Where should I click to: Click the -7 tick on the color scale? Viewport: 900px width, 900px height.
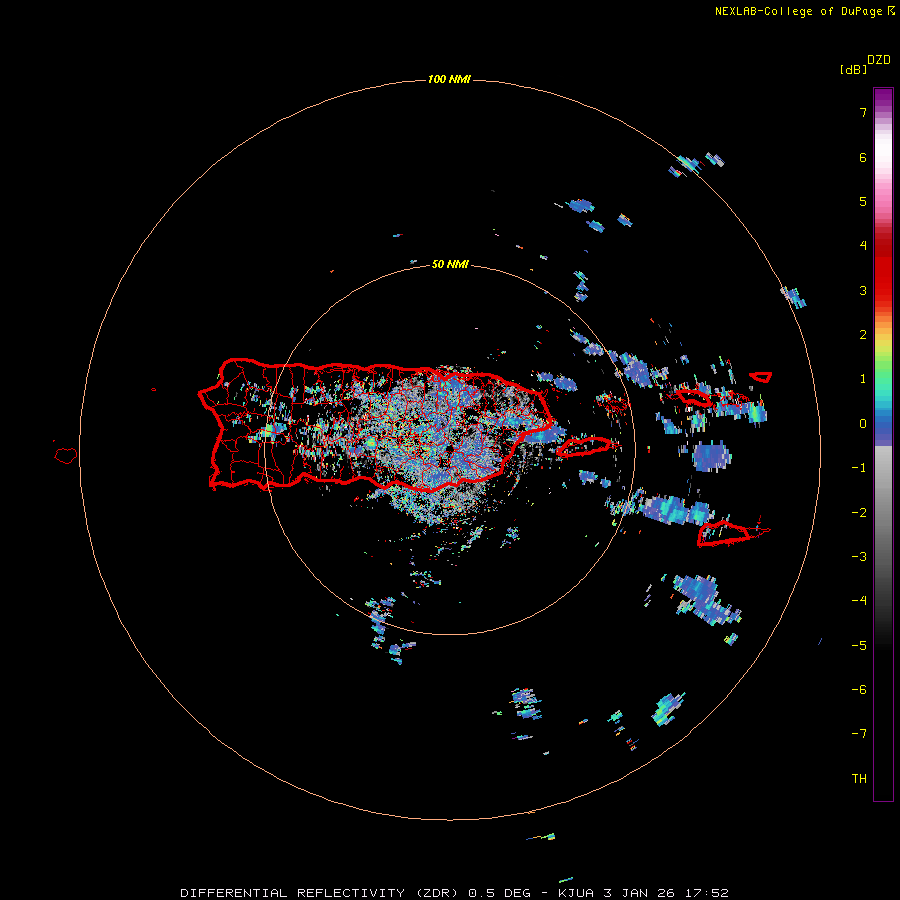tap(859, 734)
